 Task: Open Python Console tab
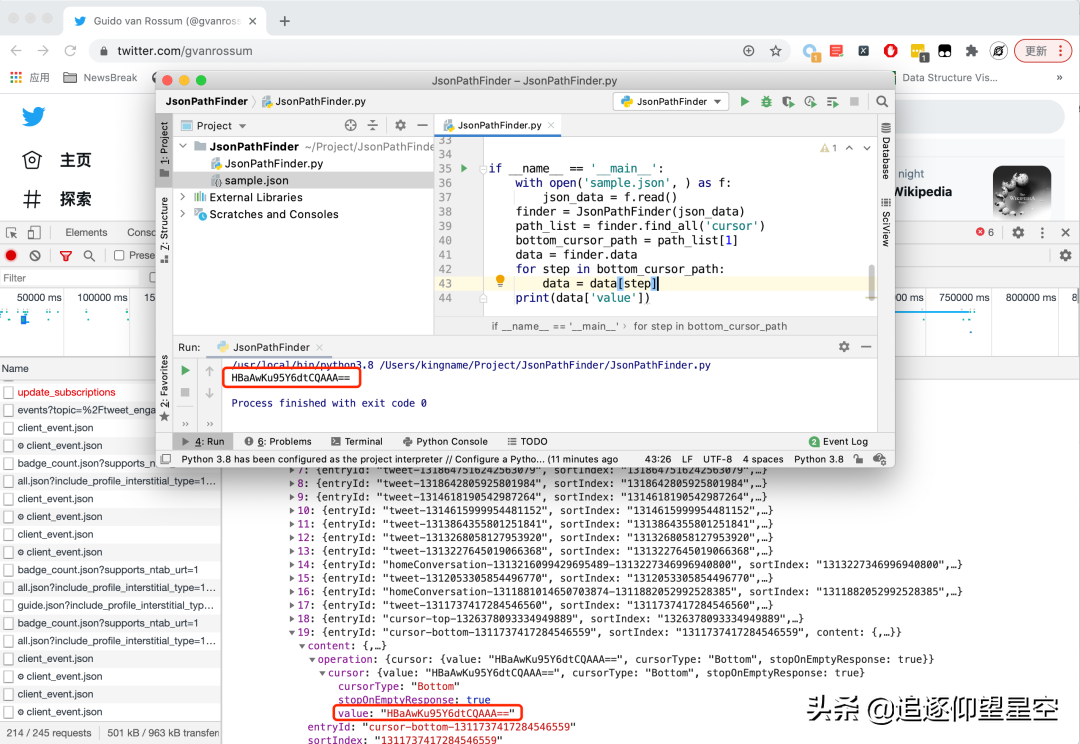(445, 442)
